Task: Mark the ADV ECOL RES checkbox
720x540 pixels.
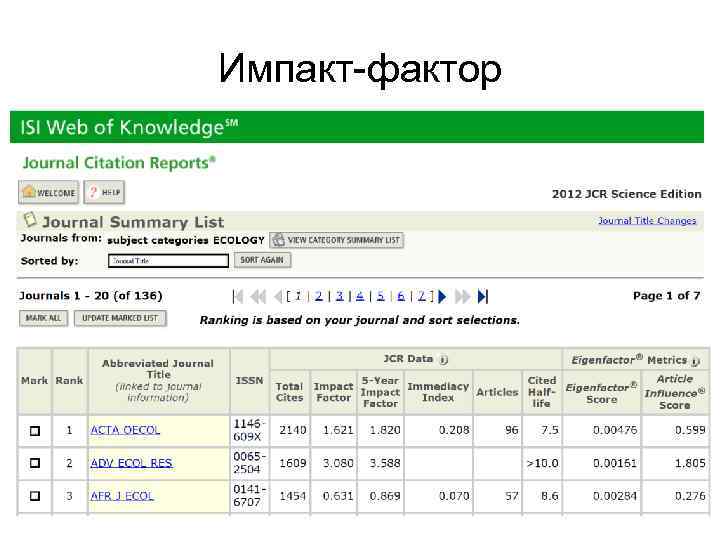Action: pos(35,463)
